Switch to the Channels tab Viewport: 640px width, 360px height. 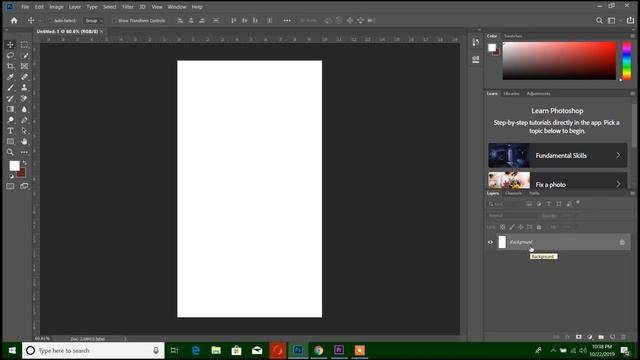(x=513, y=193)
